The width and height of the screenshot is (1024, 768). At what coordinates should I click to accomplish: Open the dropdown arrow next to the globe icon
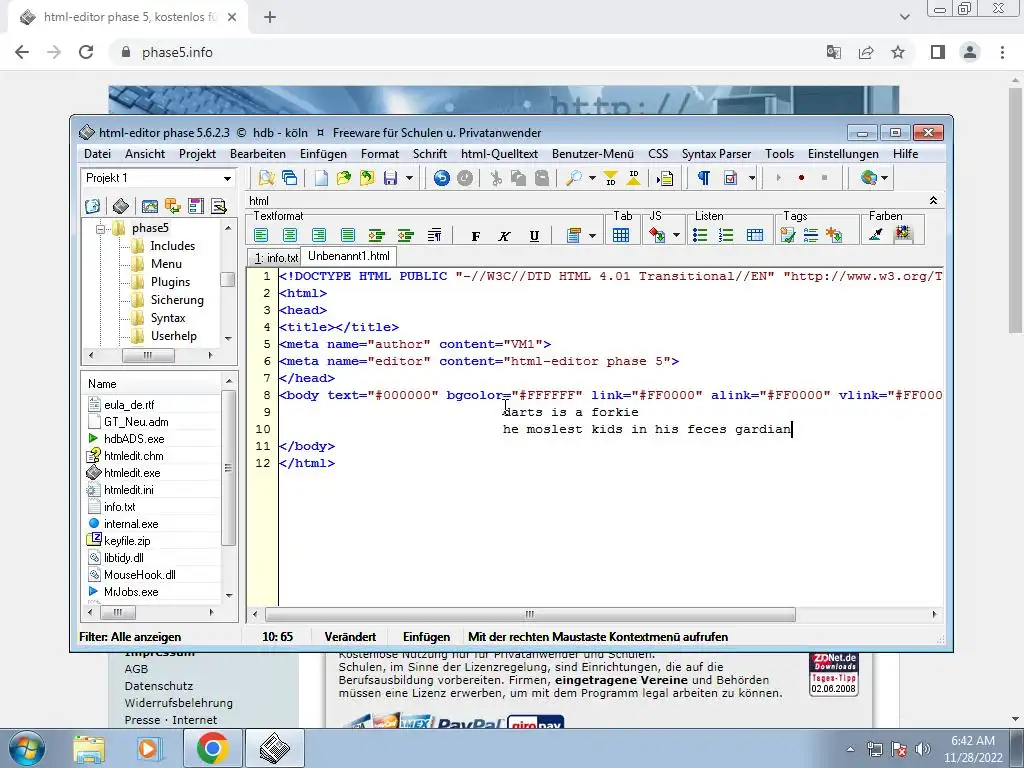[884, 178]
